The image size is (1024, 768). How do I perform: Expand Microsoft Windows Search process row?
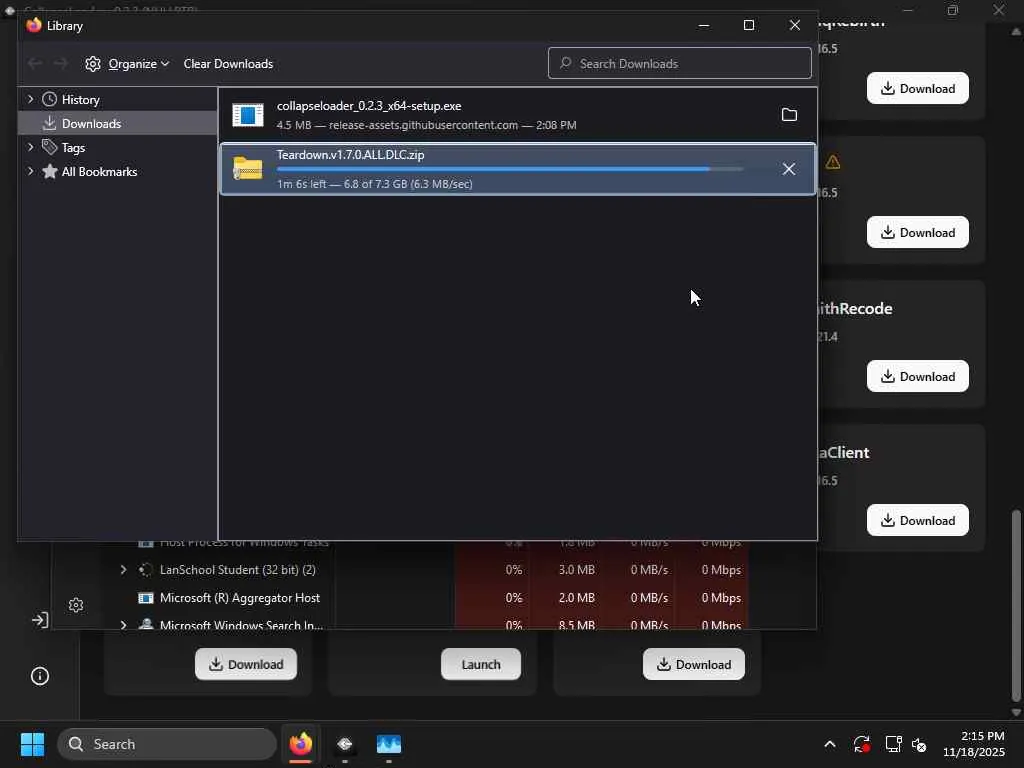pyautogui.click(x=123, y=625)
